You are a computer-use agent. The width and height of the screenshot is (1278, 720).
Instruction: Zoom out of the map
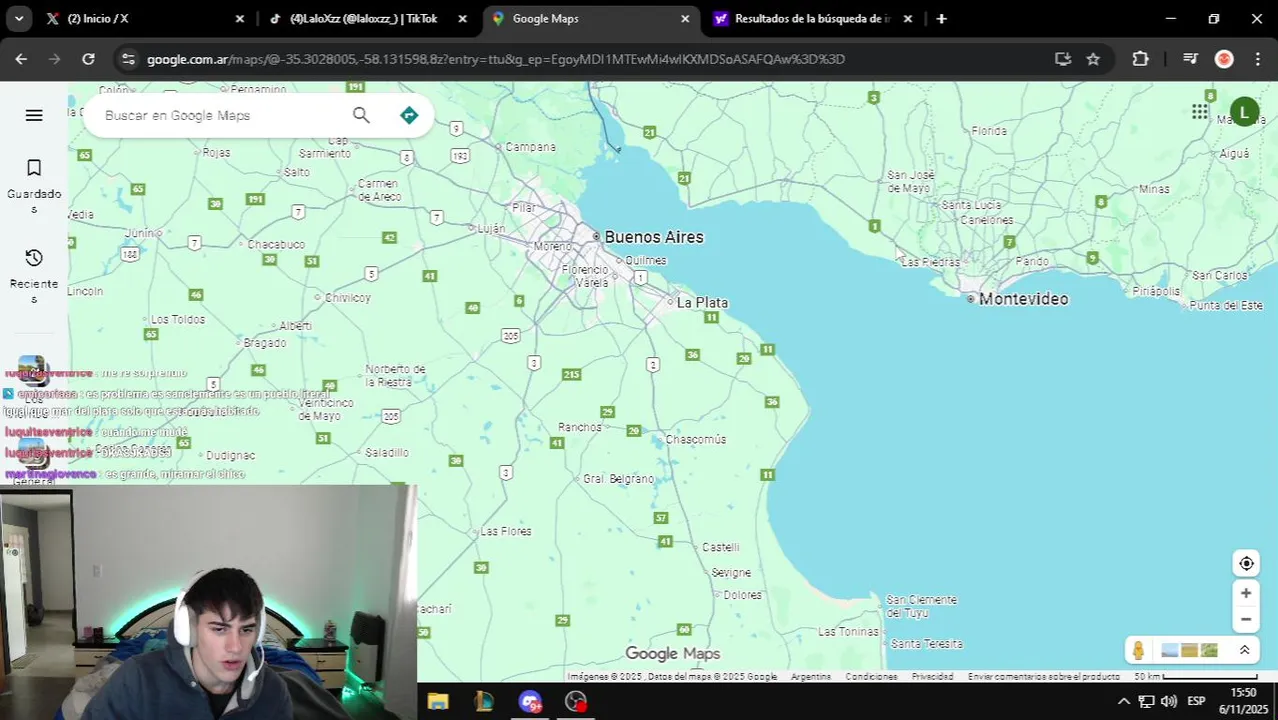tap(1246, 619)
